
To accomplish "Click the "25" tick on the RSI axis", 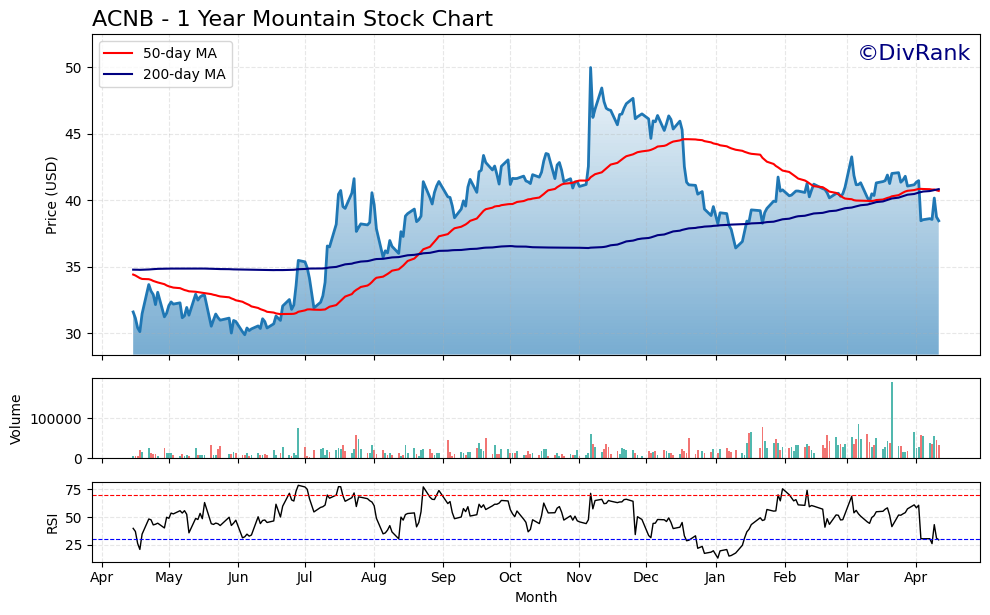I will [74, 545].
